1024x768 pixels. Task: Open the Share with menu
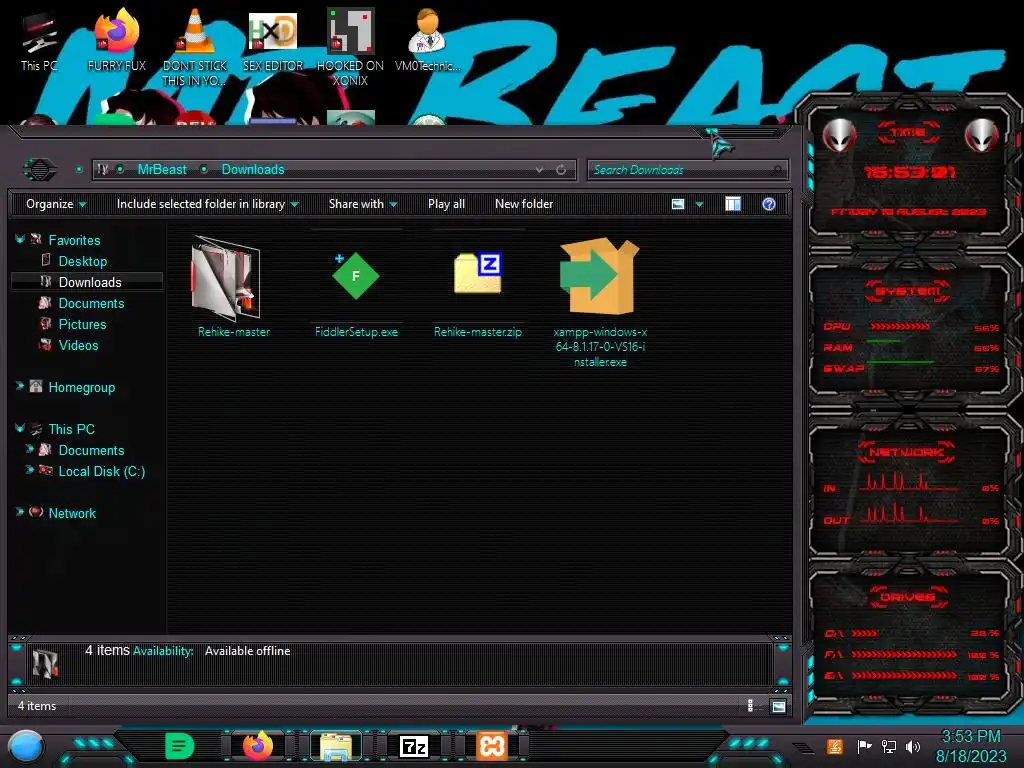[363, 204]
